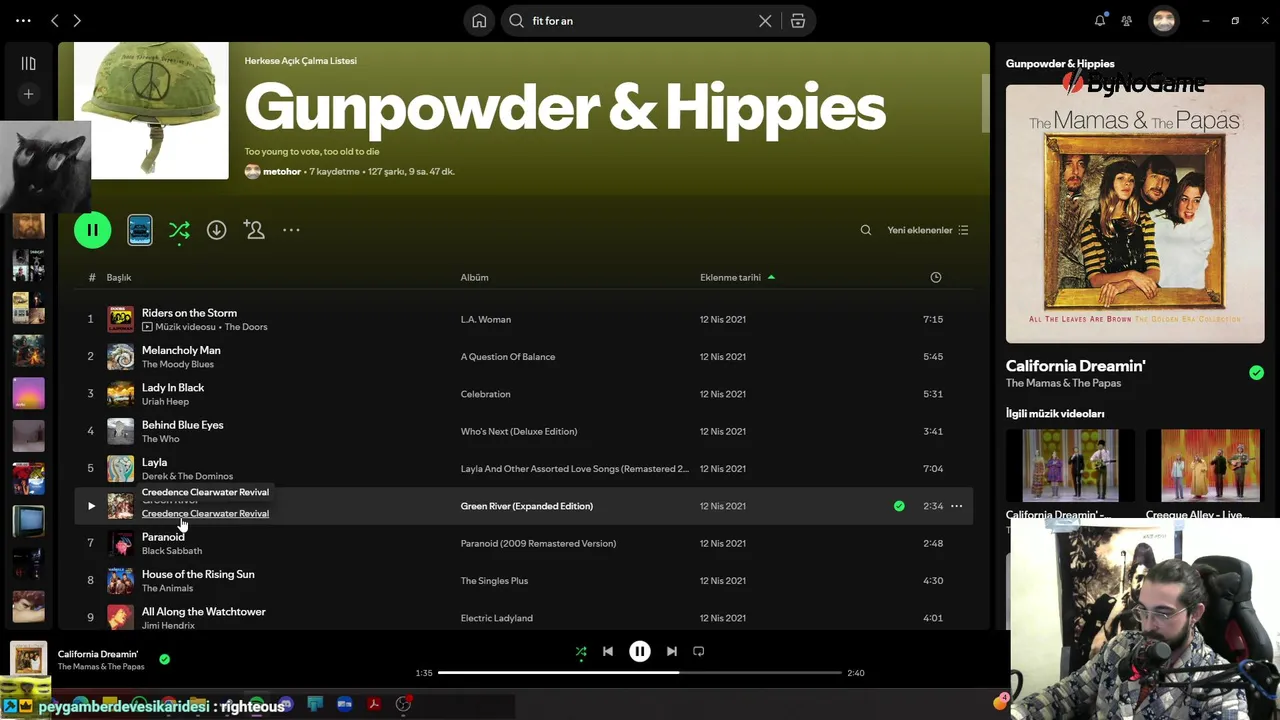1280x720 pixels.
Task: Open the now-playing cover at bottom left
Action: click(28, 659)
